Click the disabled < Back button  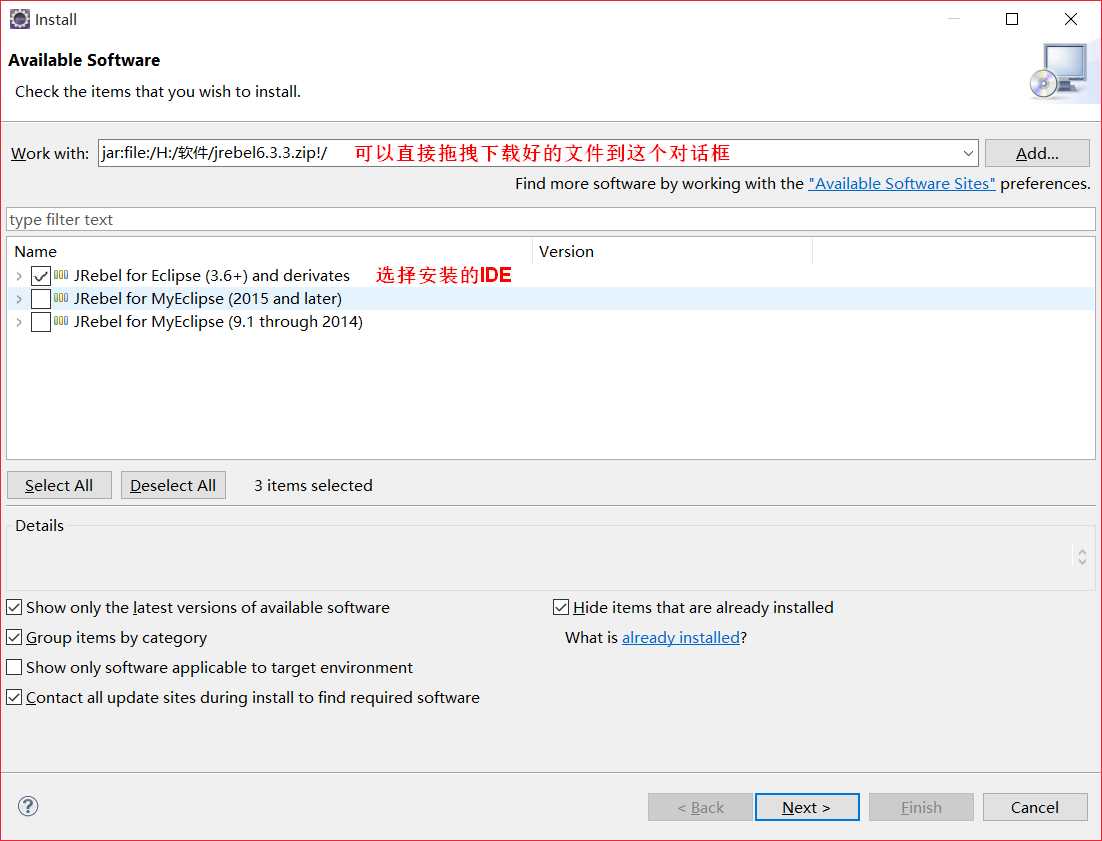(700, 807)
